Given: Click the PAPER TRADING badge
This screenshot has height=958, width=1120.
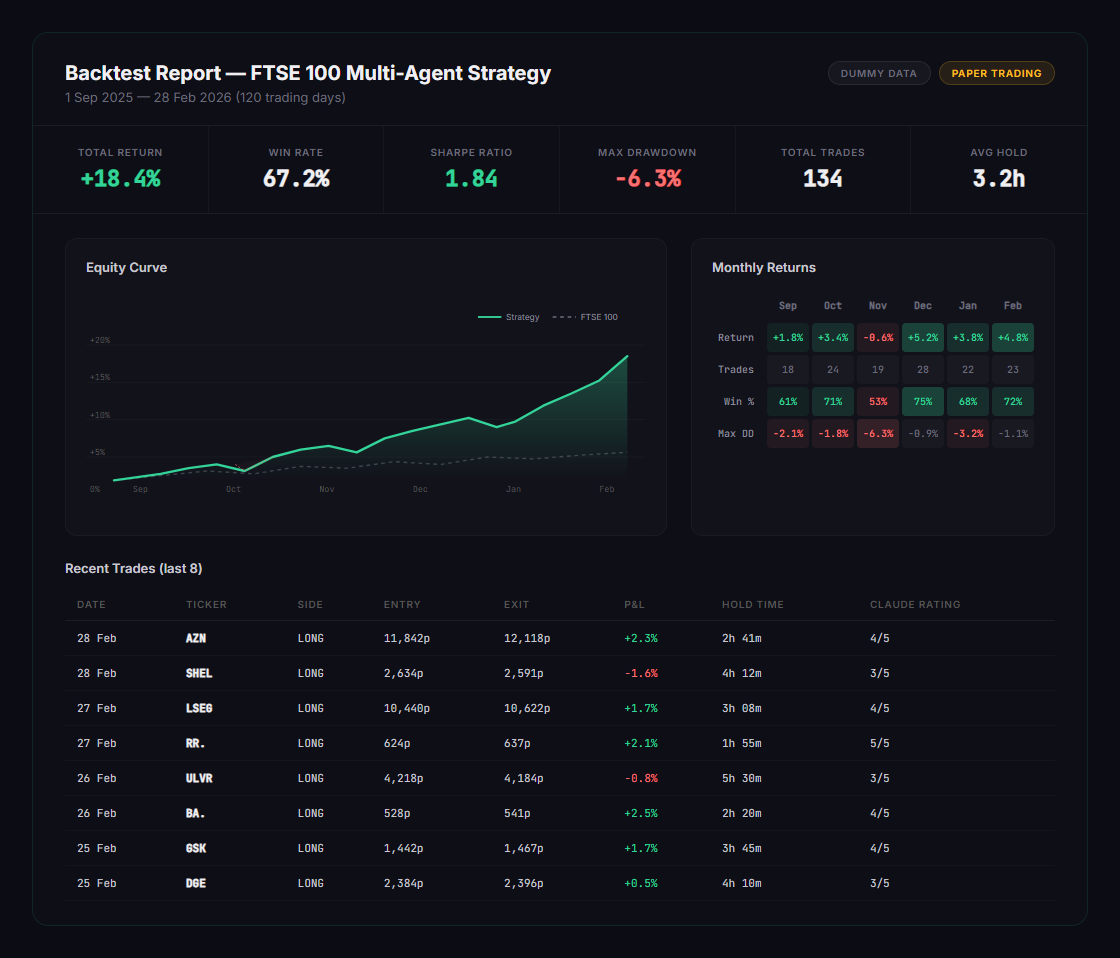Looking at the screenshot, I should (x=996, y=73).
